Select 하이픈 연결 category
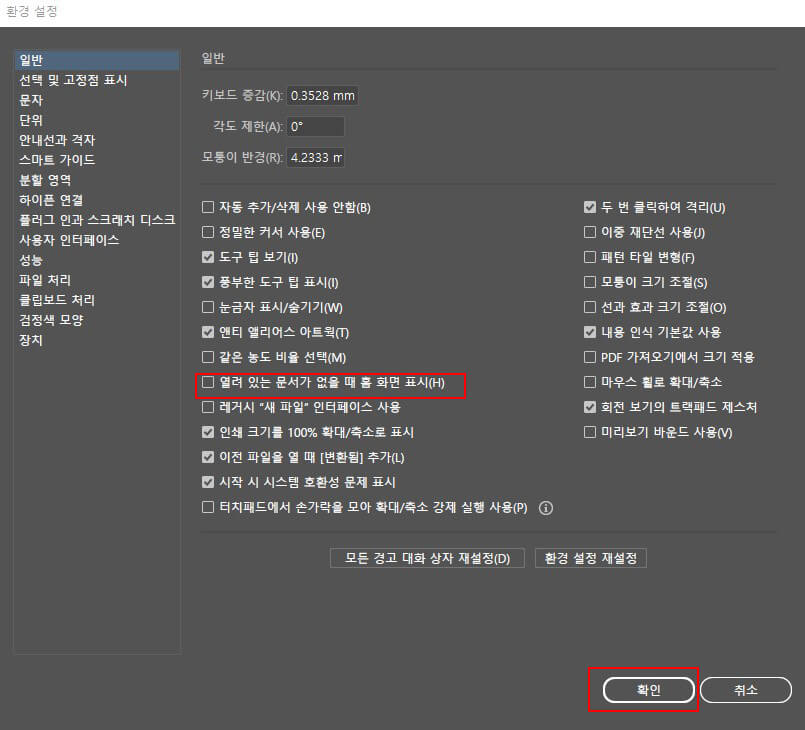 point(97,200)
